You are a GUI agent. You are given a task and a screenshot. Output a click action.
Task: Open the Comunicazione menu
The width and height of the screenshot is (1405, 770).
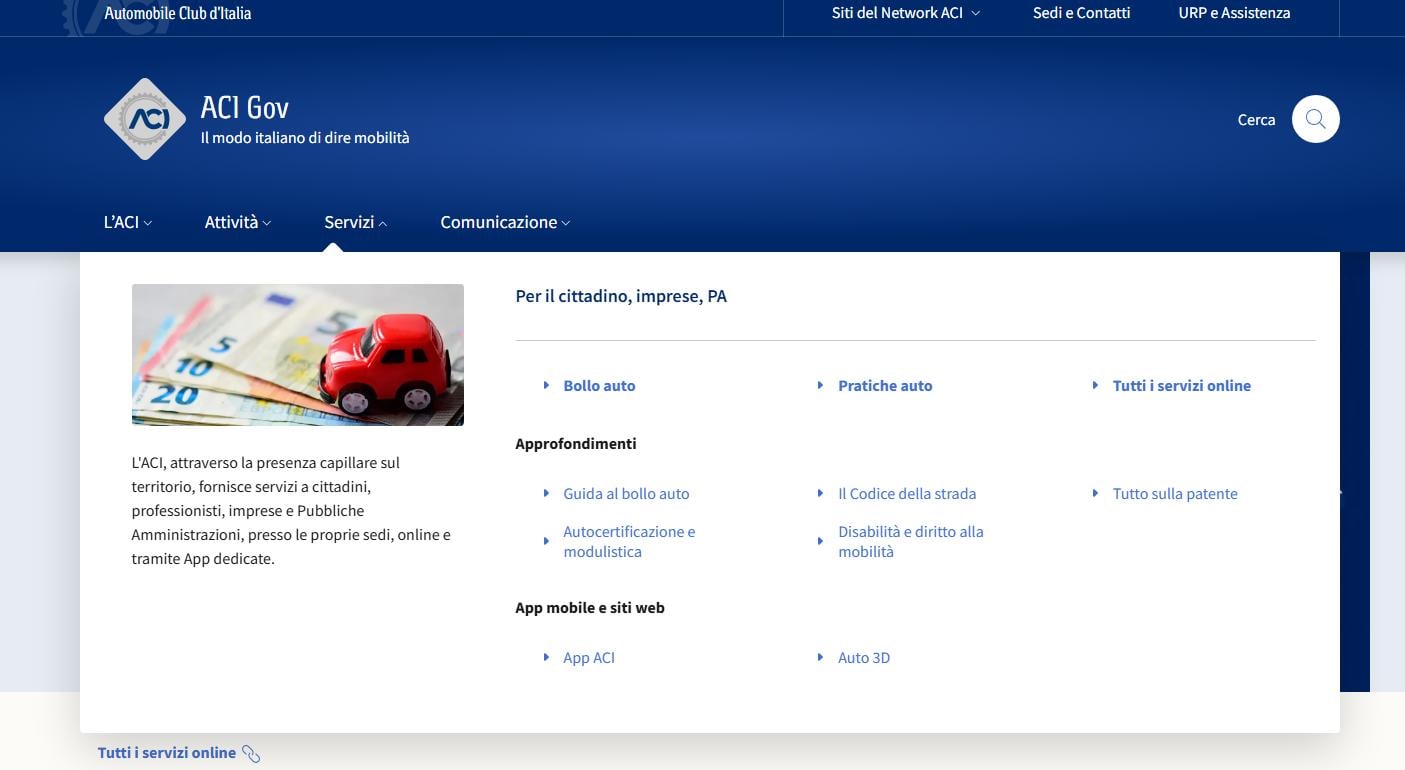pos(504,222)
